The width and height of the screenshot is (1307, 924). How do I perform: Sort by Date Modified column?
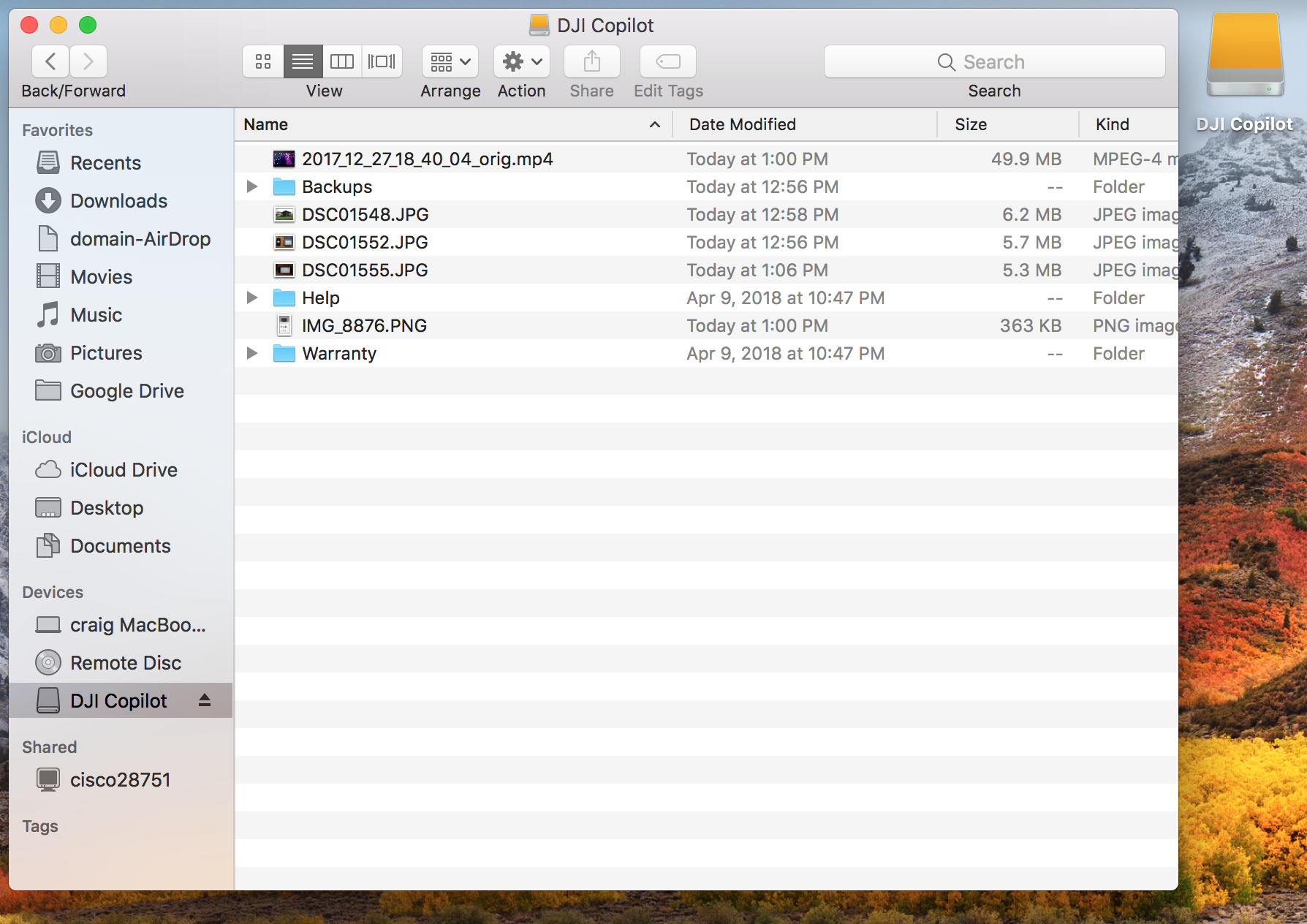point(804,124)
